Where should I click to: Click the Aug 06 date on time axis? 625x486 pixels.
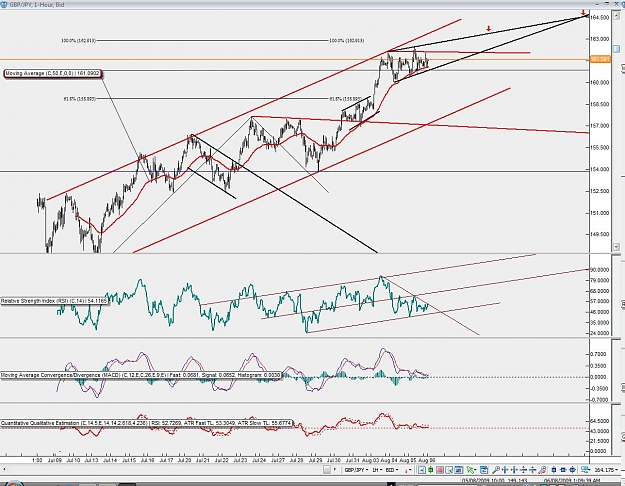point(428,460)
